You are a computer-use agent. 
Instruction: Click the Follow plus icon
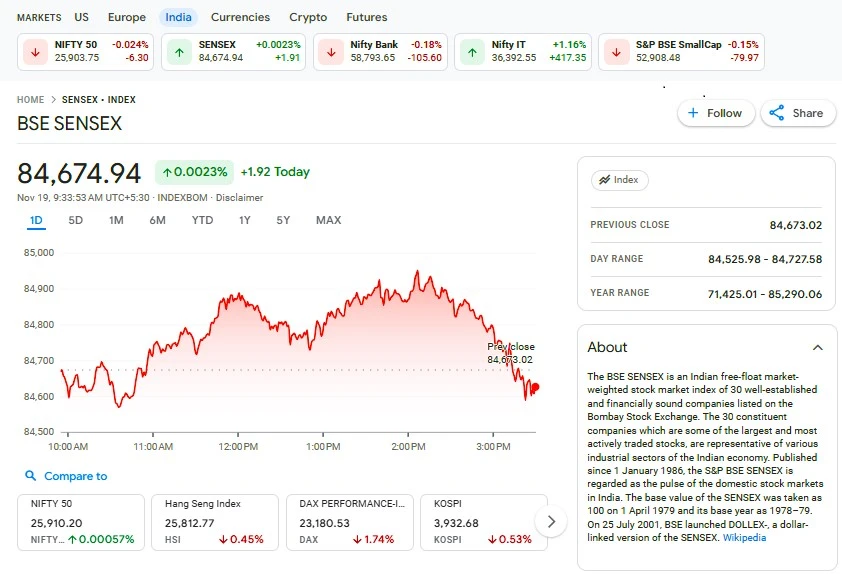click(x=693, y=113)
